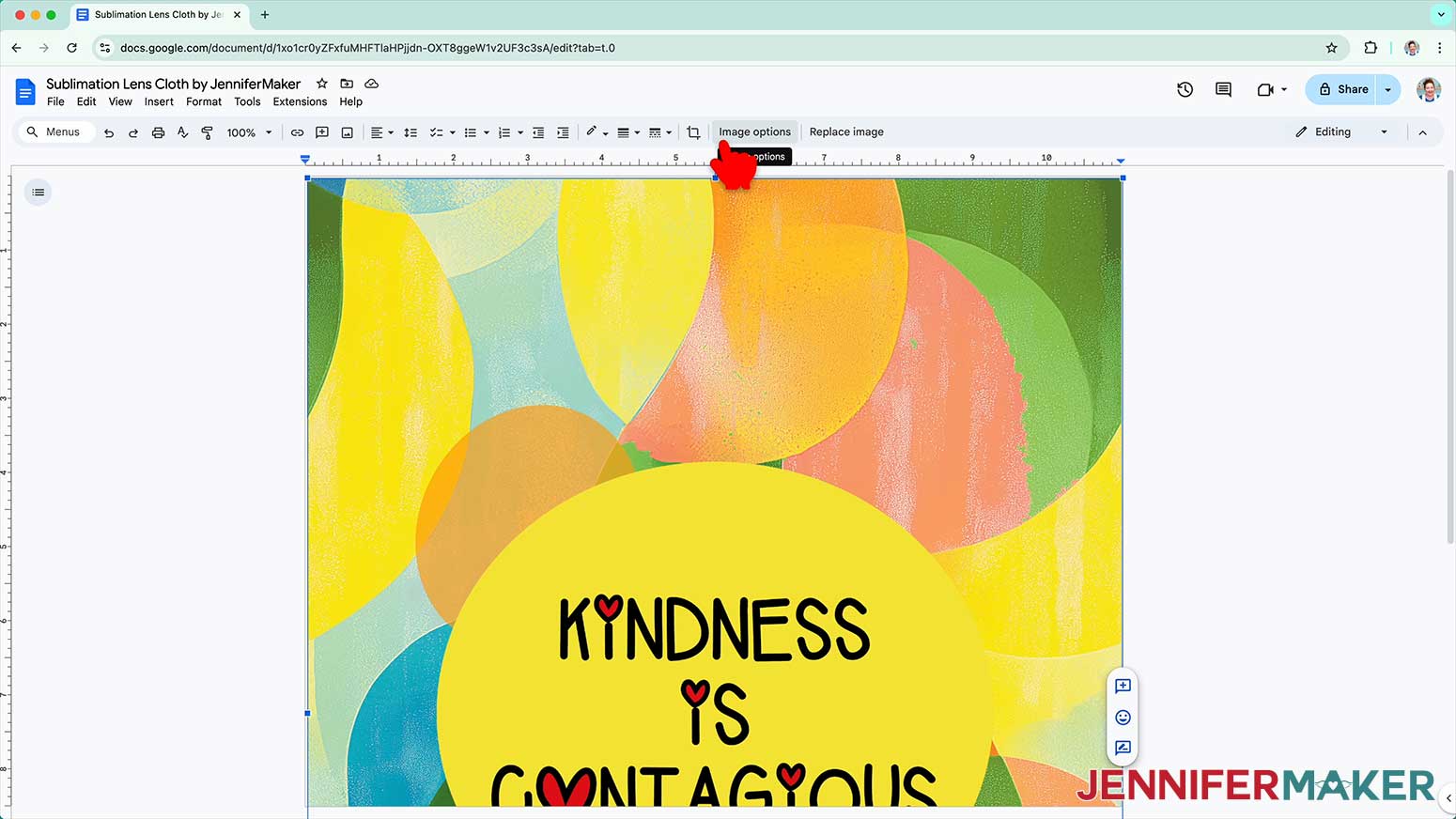The width and height of the screenshot is (1456, 819).
Task: Open version history clock icon
Action: (x=1185, y=89)
